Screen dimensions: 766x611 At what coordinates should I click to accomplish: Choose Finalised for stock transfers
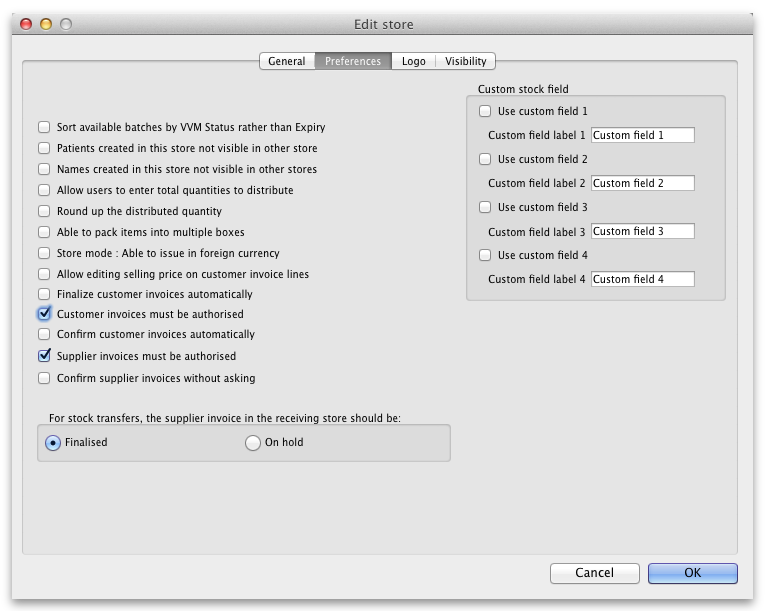coord(53,443)
